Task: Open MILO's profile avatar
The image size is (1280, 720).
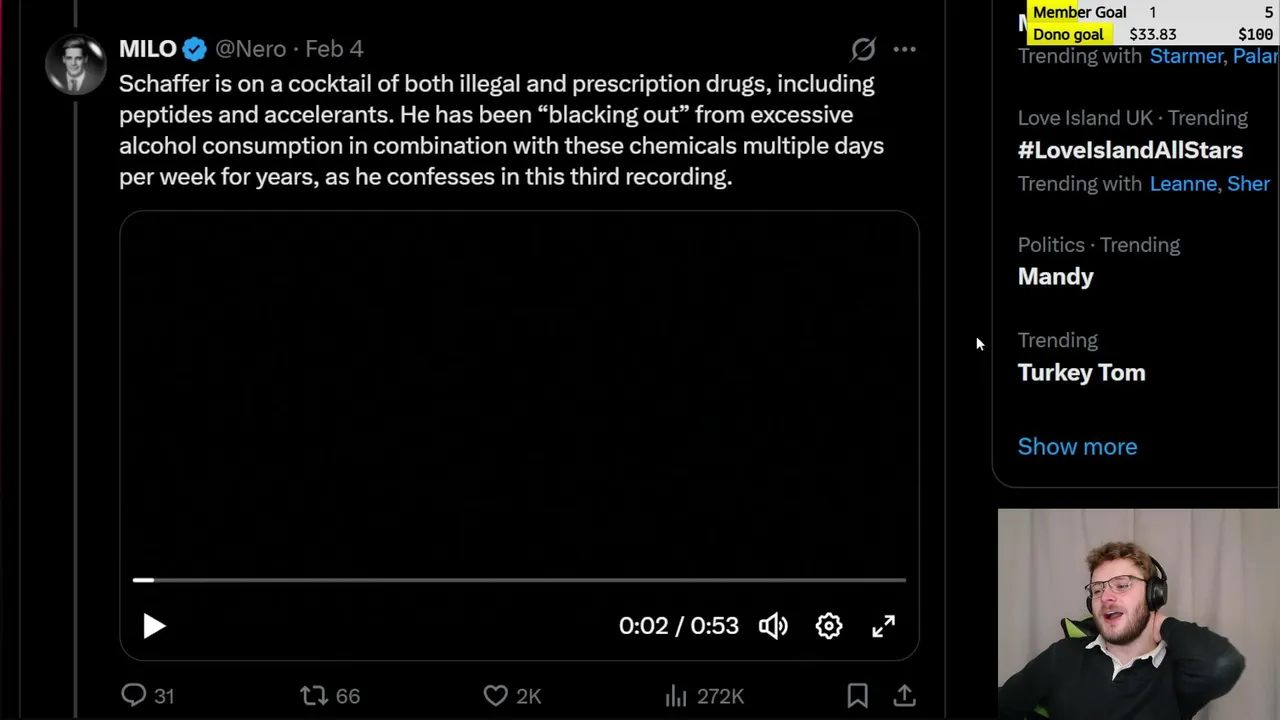Action: pyautogui.click(x=76, y=65)
